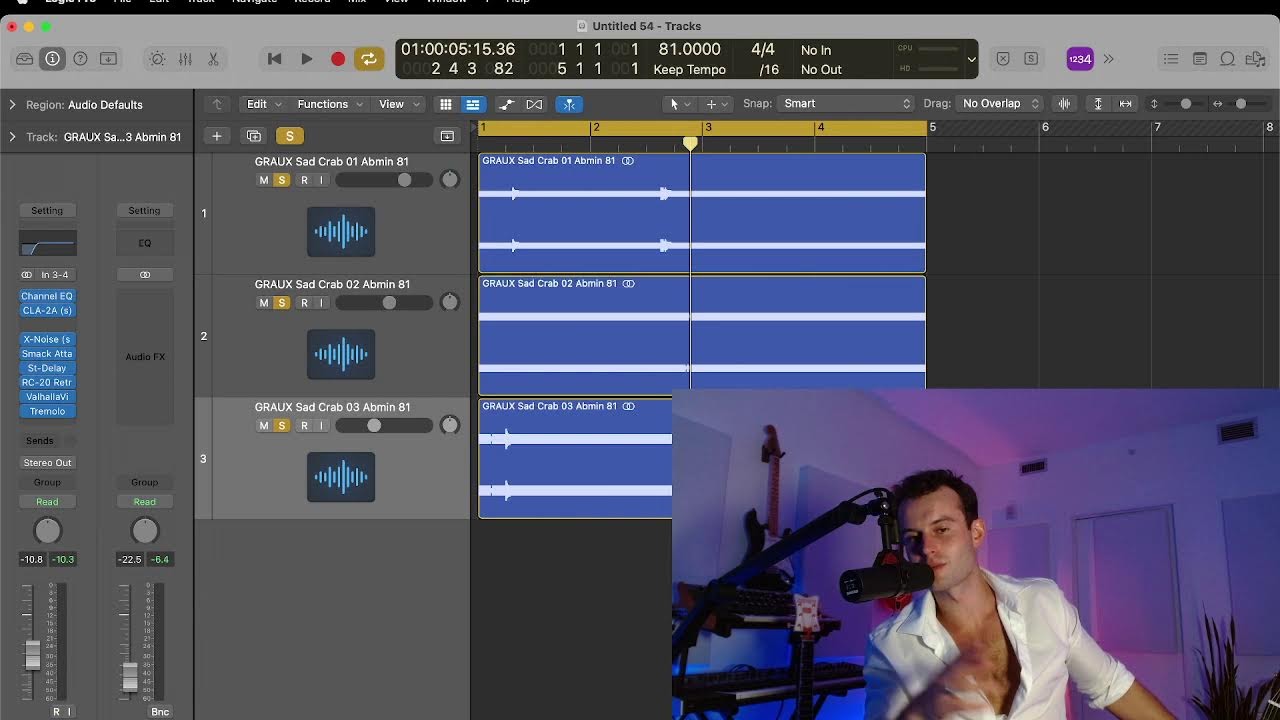The image size is (1280, 720).
Task: Open the View menu in tracks area
Action: [399, 104]
